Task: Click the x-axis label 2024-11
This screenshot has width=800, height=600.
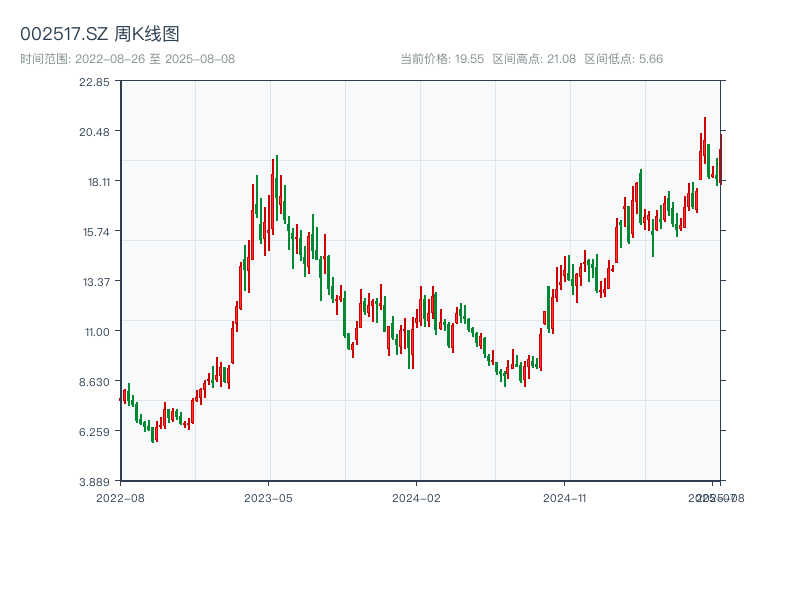Action: (565, 498)
